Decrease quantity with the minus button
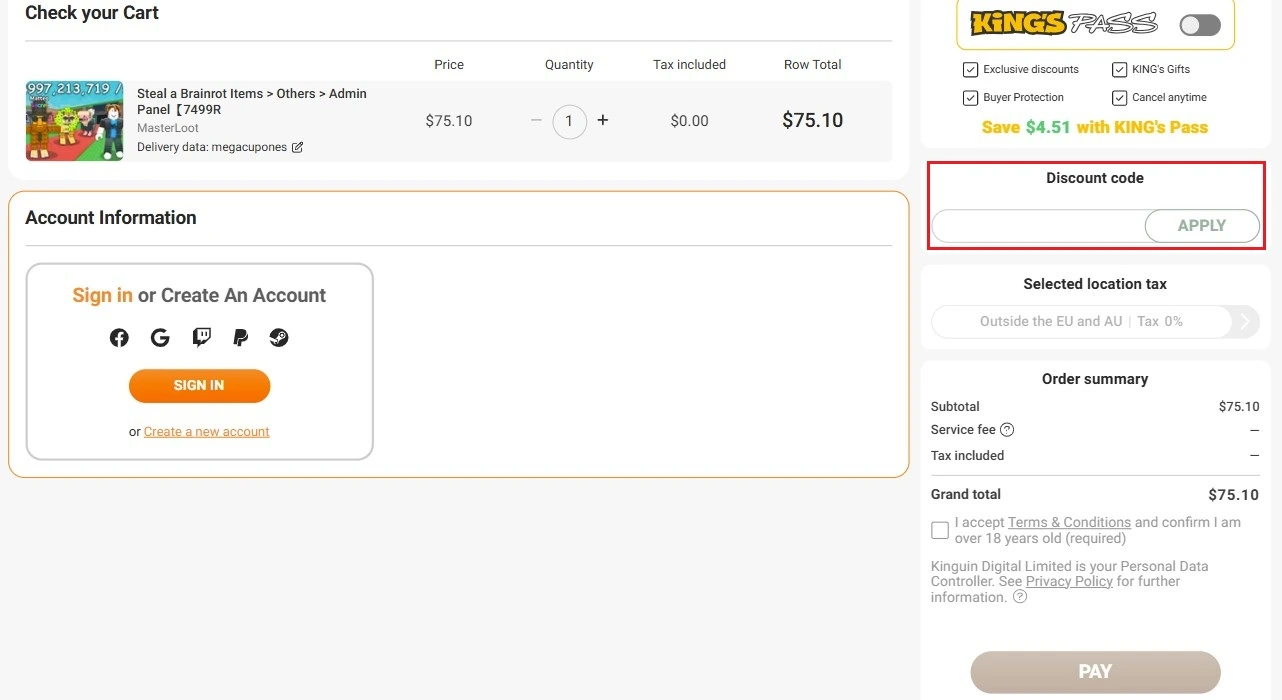This screenshot has width=1282, height=700. pyautogui.click(x=536, y=120)
